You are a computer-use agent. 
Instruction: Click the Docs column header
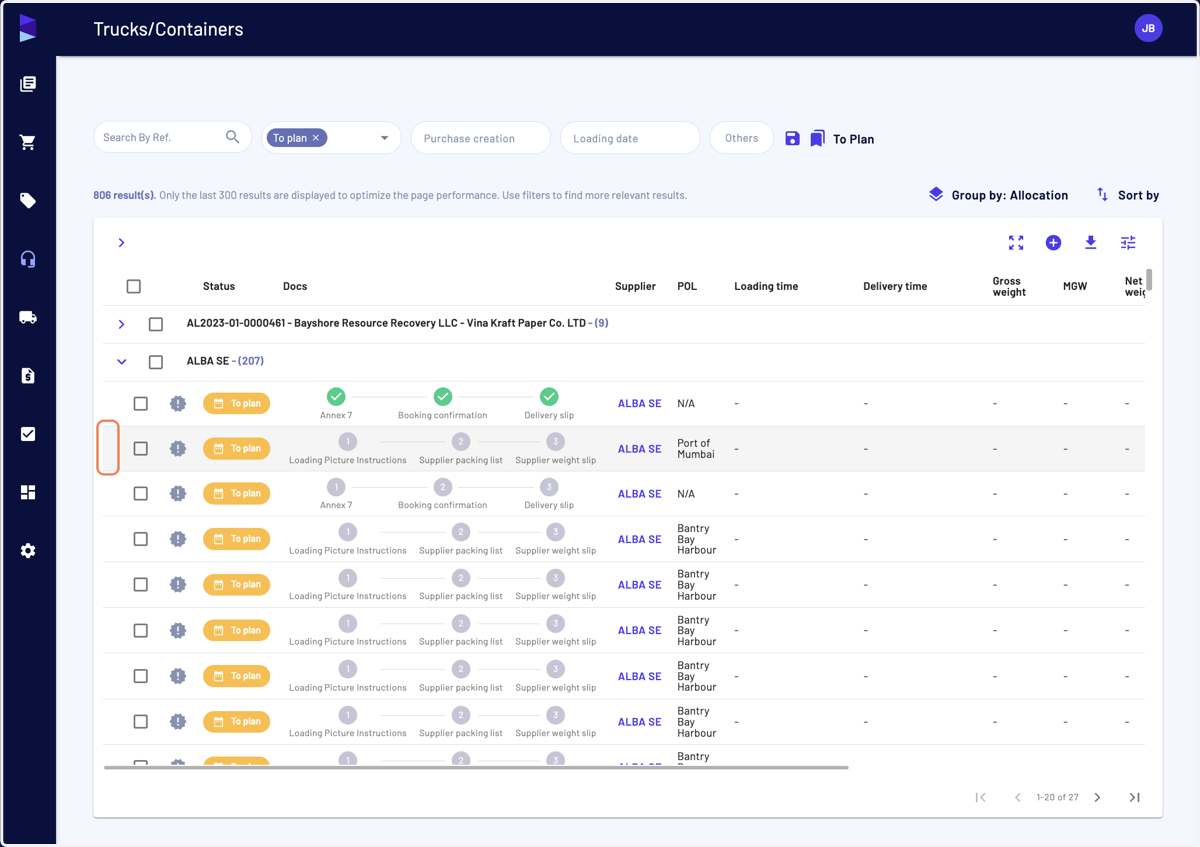point(295,286)
